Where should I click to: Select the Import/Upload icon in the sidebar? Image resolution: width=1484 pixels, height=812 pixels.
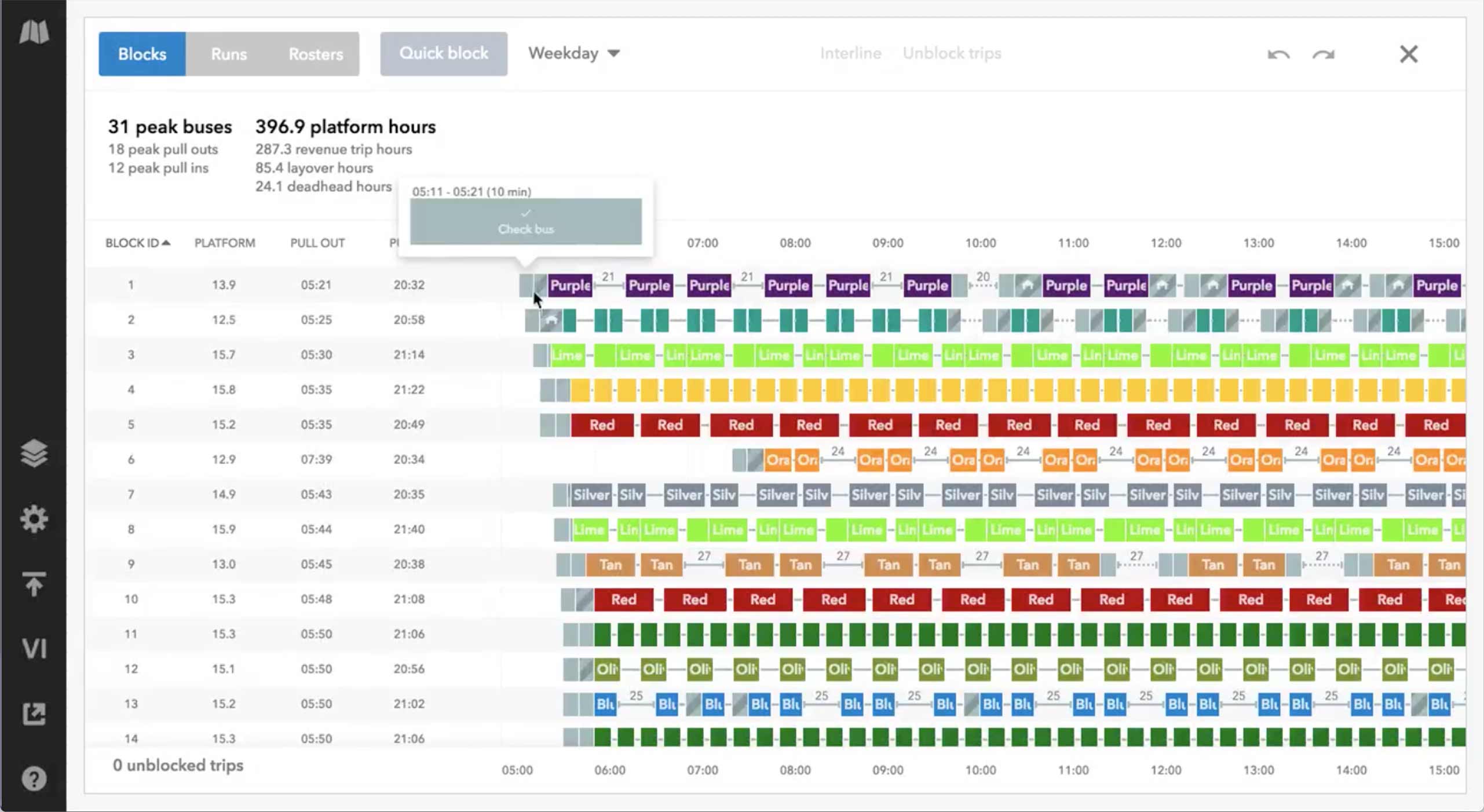tap(34, 584)
